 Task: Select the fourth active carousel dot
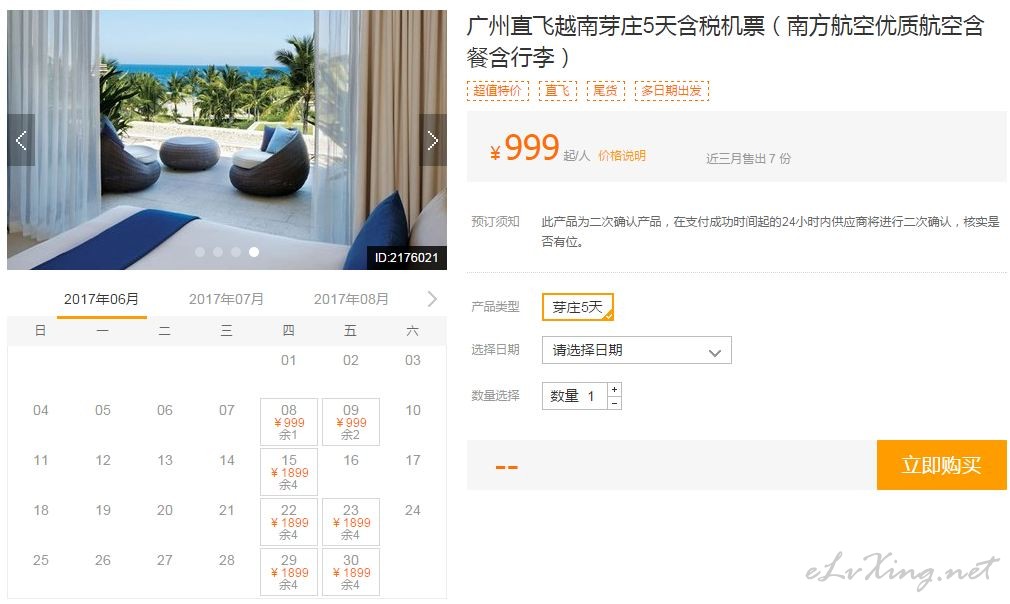pyautogui.click(x=254, y=252)
